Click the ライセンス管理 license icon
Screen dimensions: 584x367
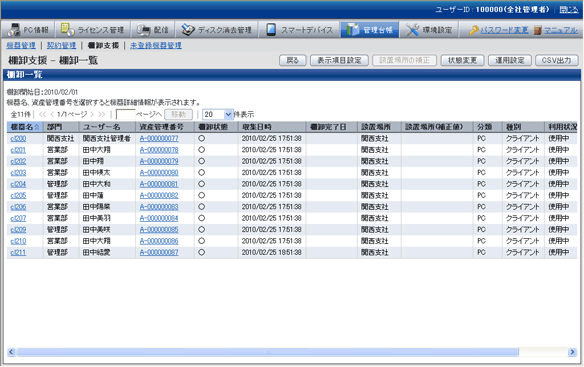pos(67,29)
